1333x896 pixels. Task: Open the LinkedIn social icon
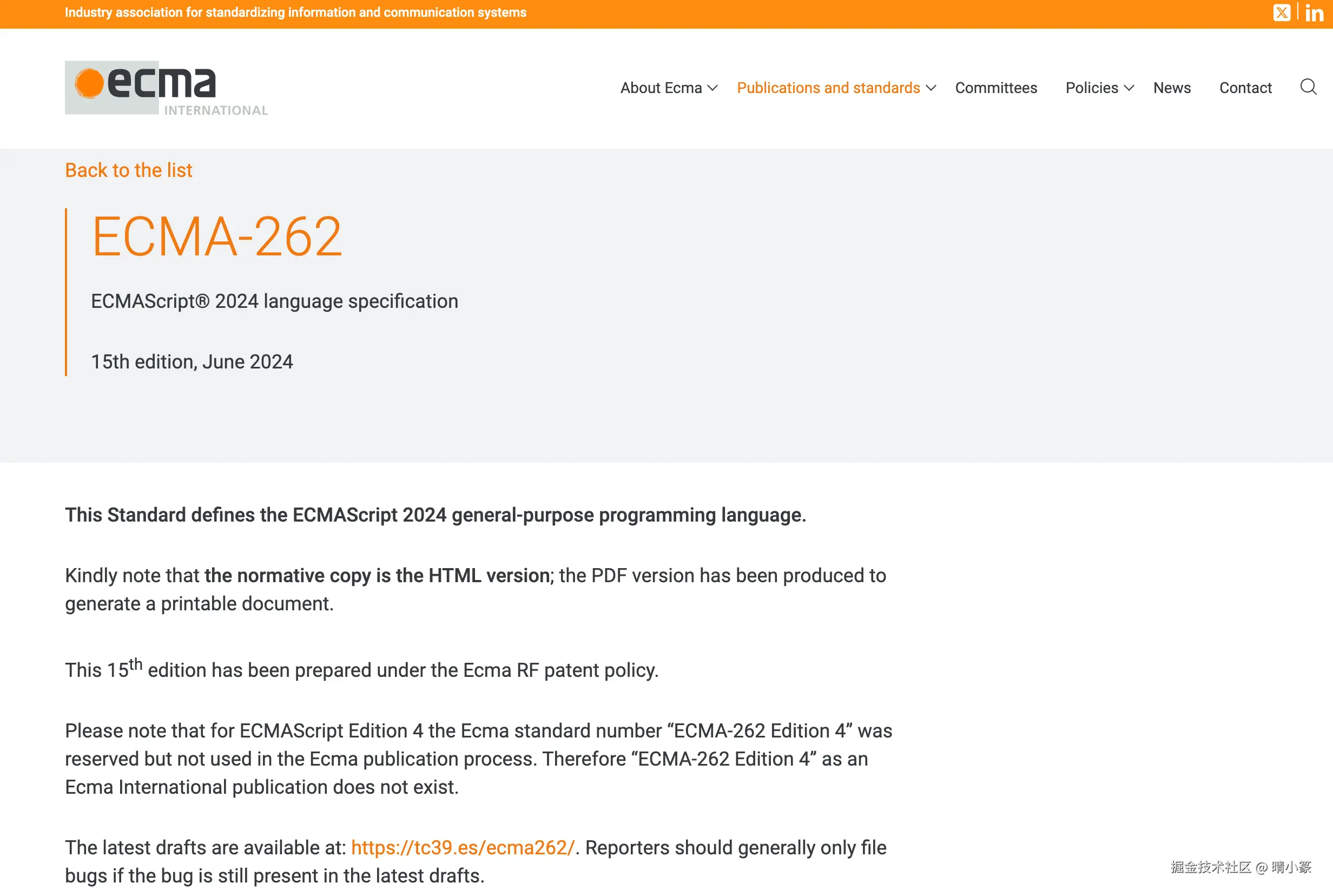1314,12
